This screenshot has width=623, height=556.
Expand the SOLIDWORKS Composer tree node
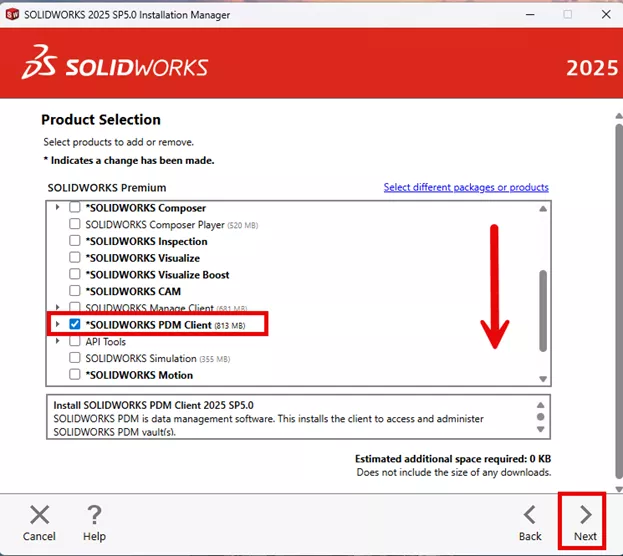coord(58,207)
